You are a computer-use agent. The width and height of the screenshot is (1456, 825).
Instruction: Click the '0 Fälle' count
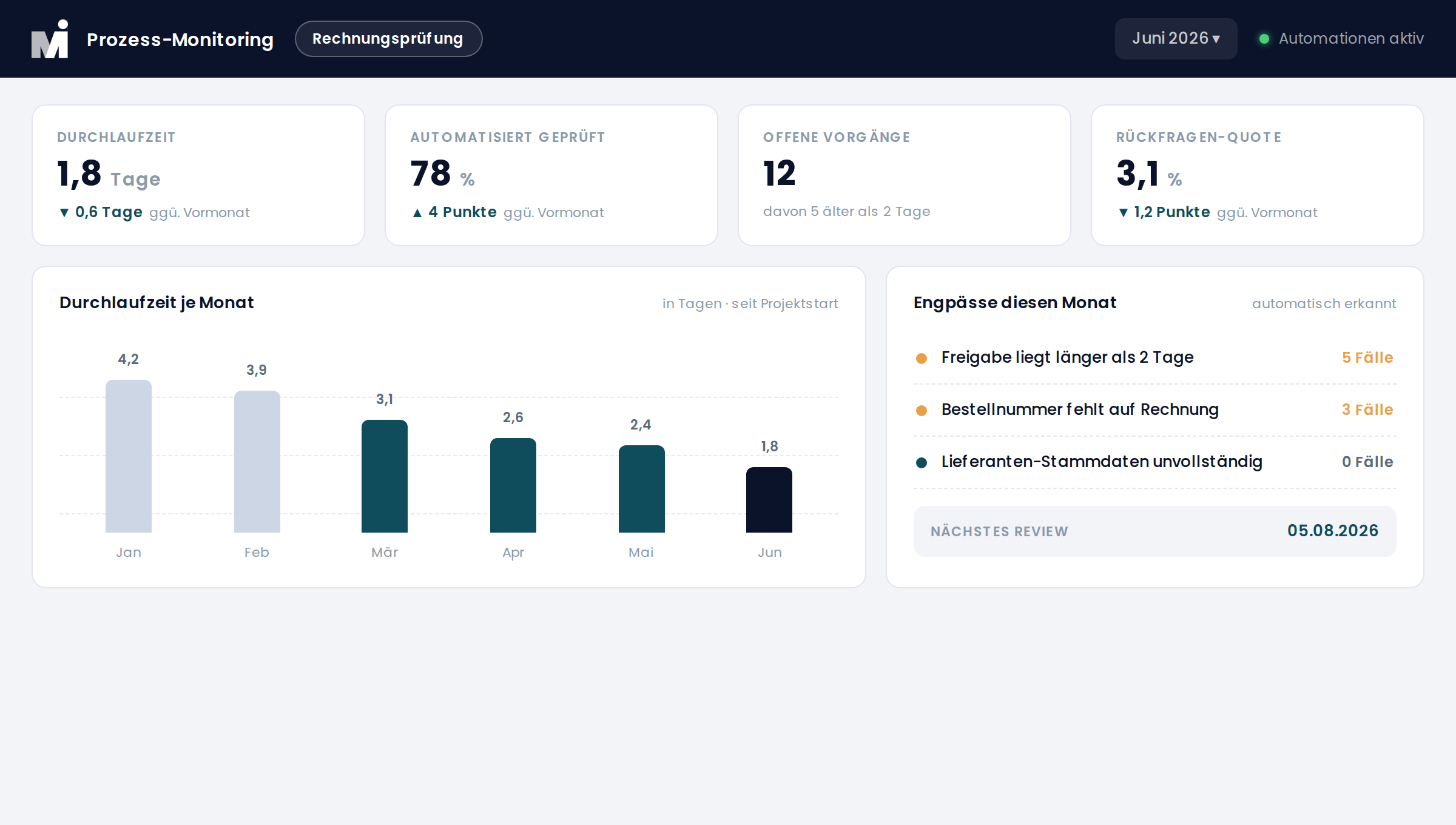1367,462
